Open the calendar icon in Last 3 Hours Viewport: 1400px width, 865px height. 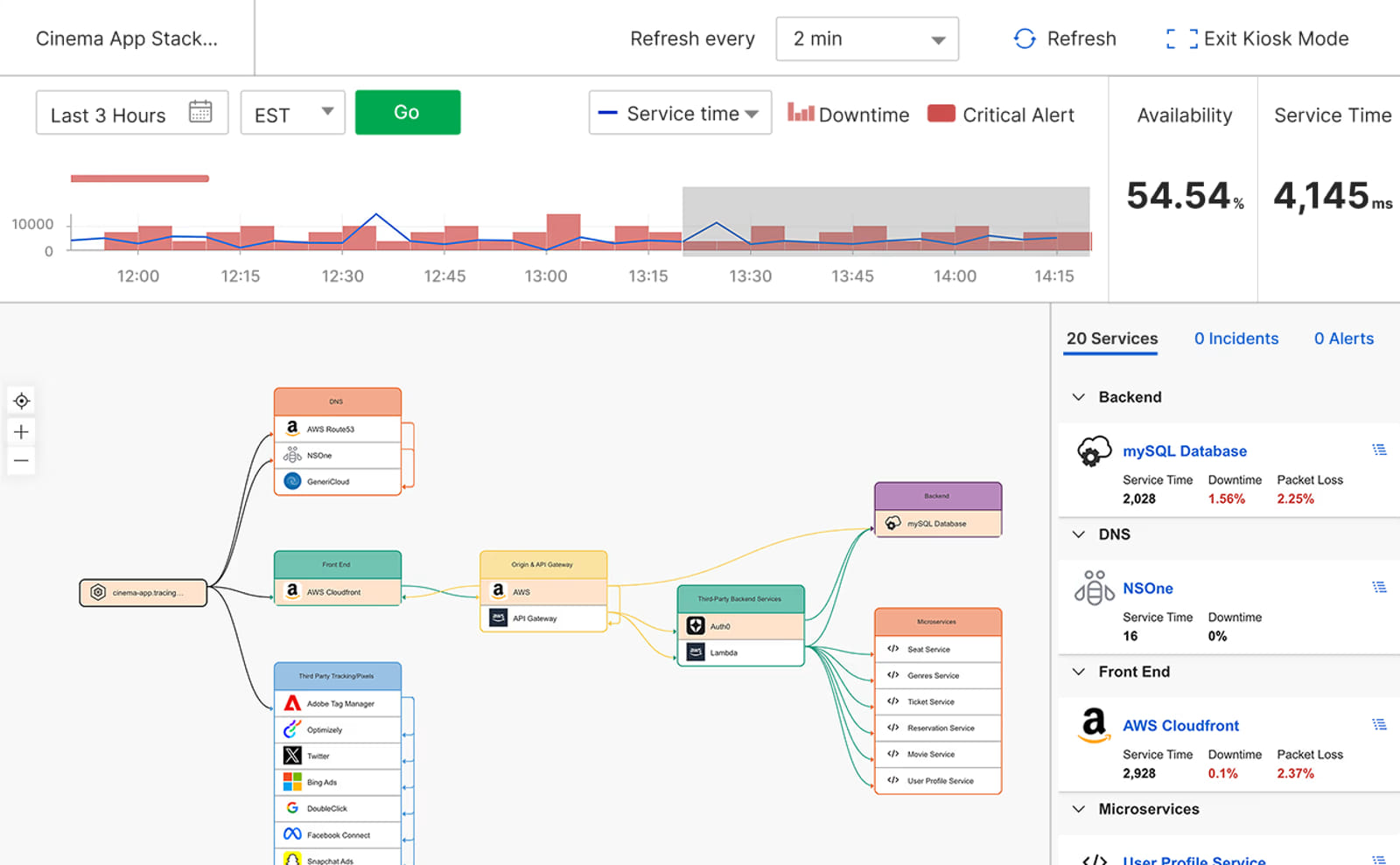pos(200,112)
